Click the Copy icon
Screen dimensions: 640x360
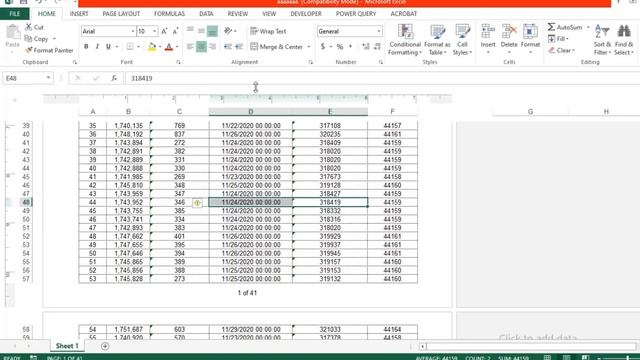(x=28, y=39)
